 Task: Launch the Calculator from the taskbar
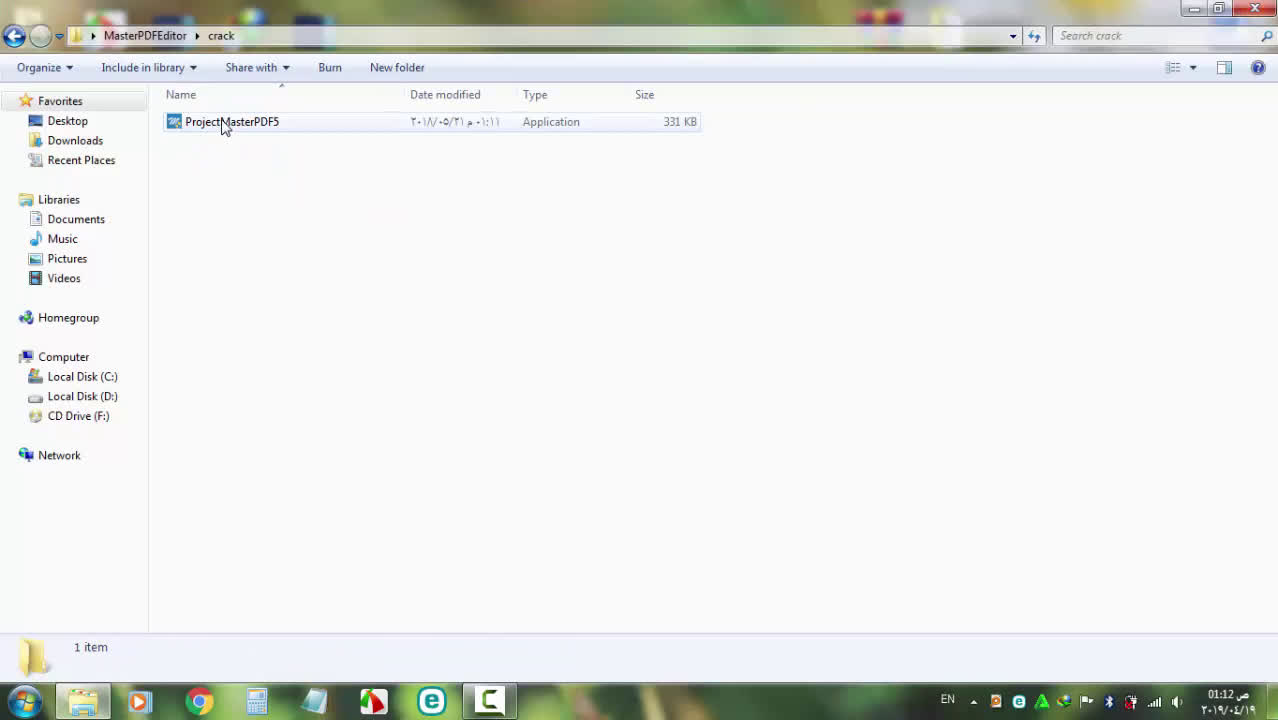(x=257, y=702)
